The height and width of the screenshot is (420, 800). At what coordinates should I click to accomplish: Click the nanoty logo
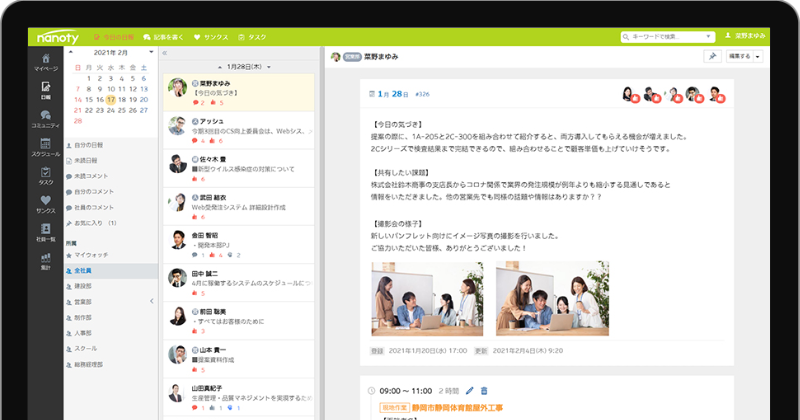click(58, 37)
